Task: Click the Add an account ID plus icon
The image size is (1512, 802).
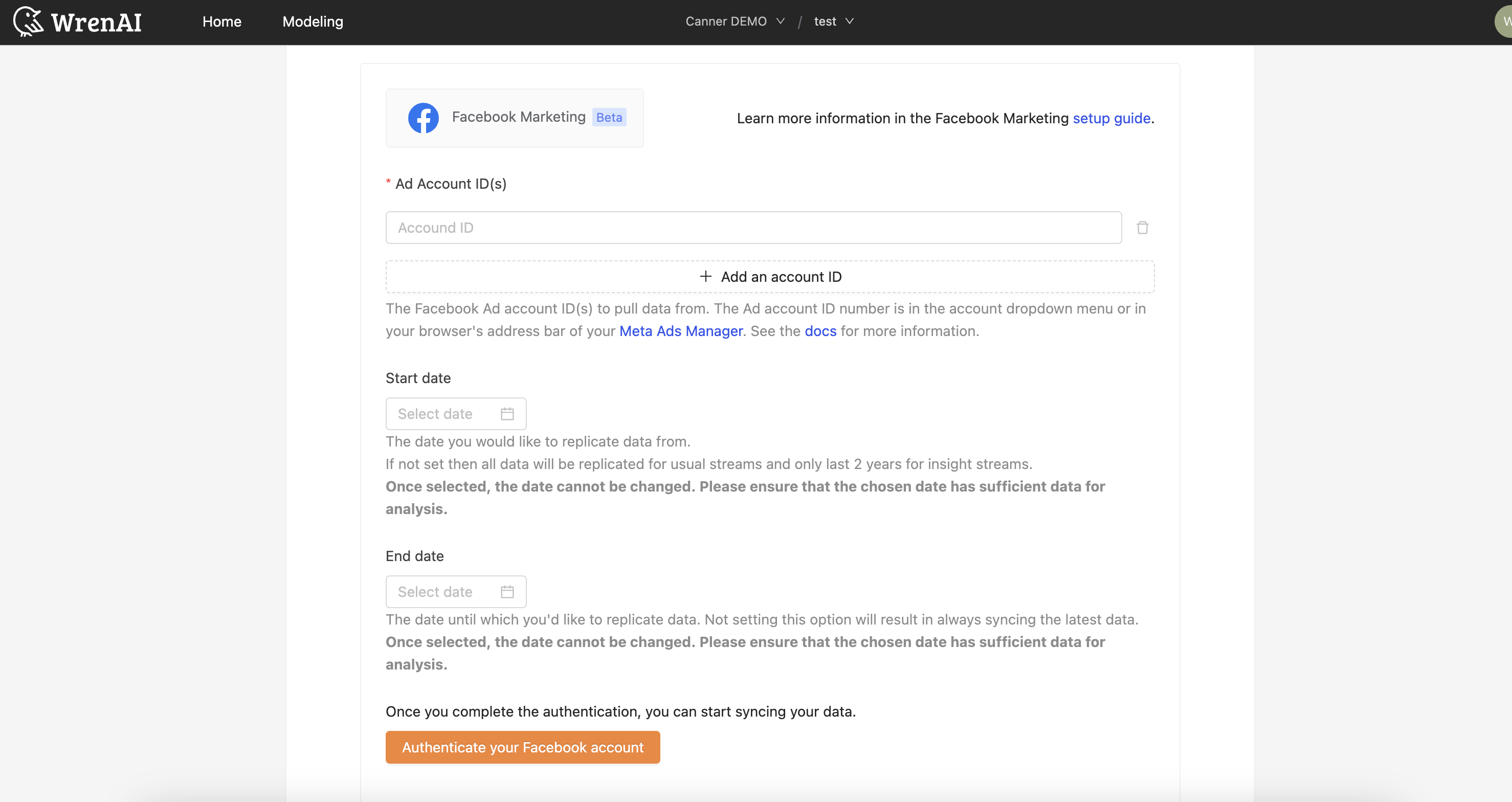Action: (703, 275)
